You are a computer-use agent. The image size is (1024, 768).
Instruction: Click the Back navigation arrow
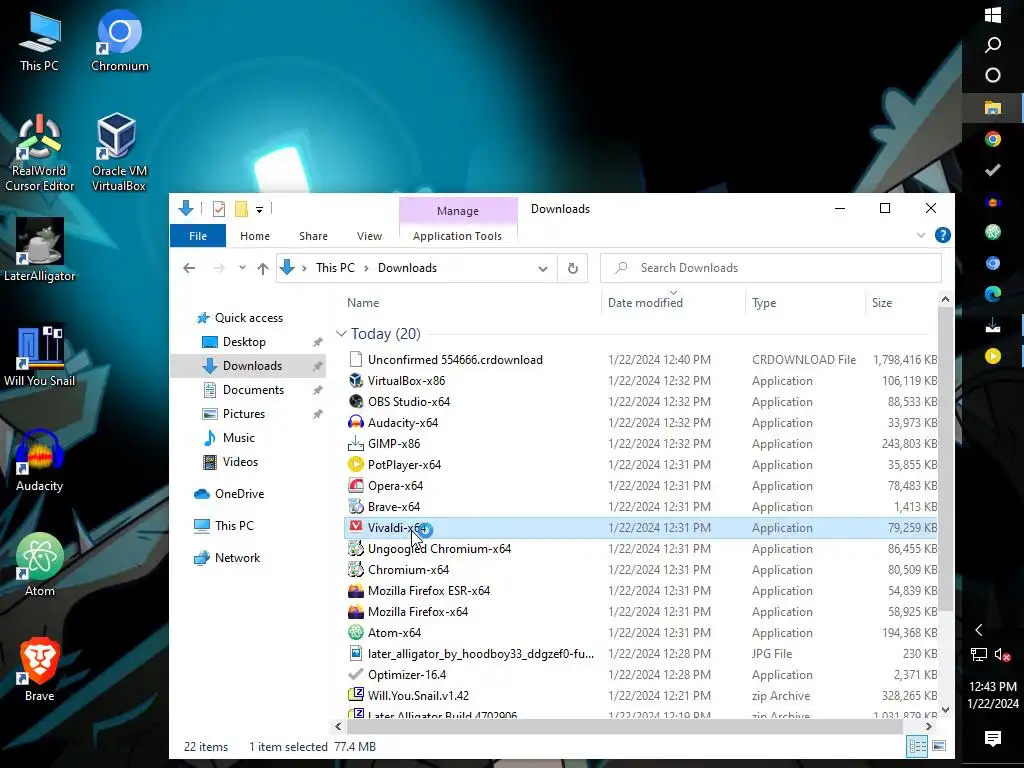pos(189,268)
